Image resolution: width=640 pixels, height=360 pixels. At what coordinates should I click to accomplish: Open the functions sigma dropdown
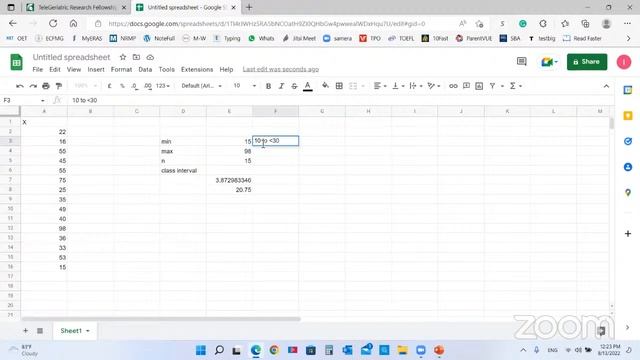(515, 86)
